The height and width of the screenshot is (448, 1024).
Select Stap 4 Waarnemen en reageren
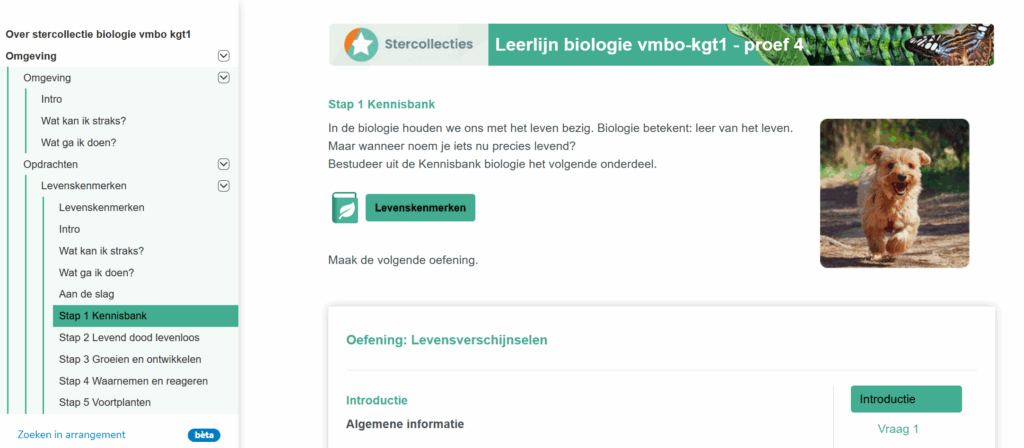point(133,381)
